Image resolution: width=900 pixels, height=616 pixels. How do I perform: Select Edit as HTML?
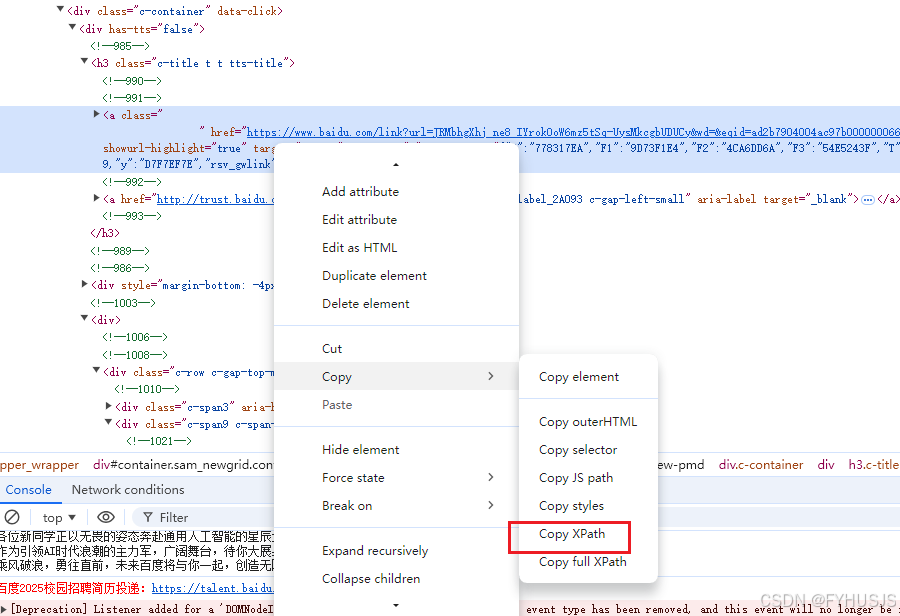click(x=396, y=248)
